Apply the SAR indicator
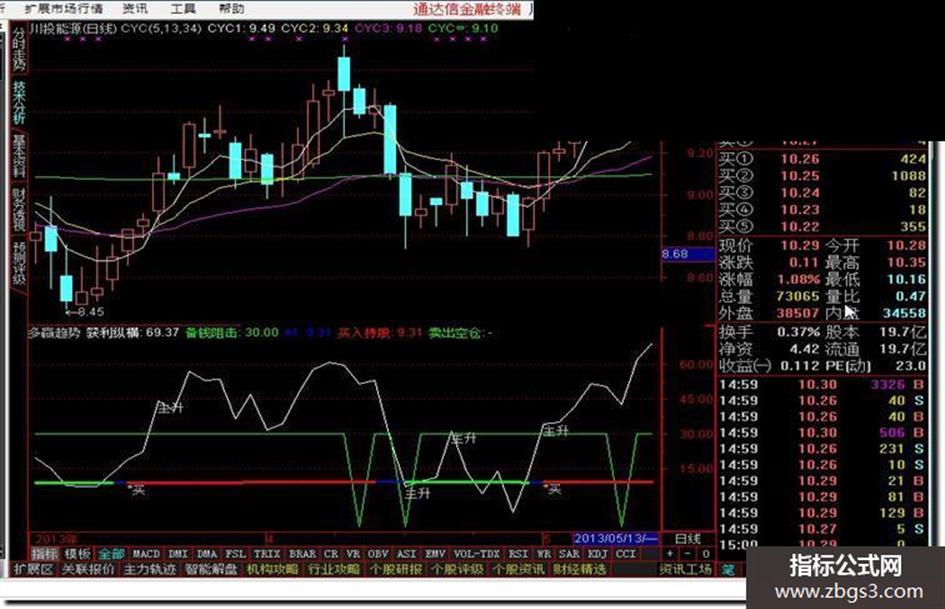Screen dimensions: 945x609 pyautogui.click(x=568, y=554)
